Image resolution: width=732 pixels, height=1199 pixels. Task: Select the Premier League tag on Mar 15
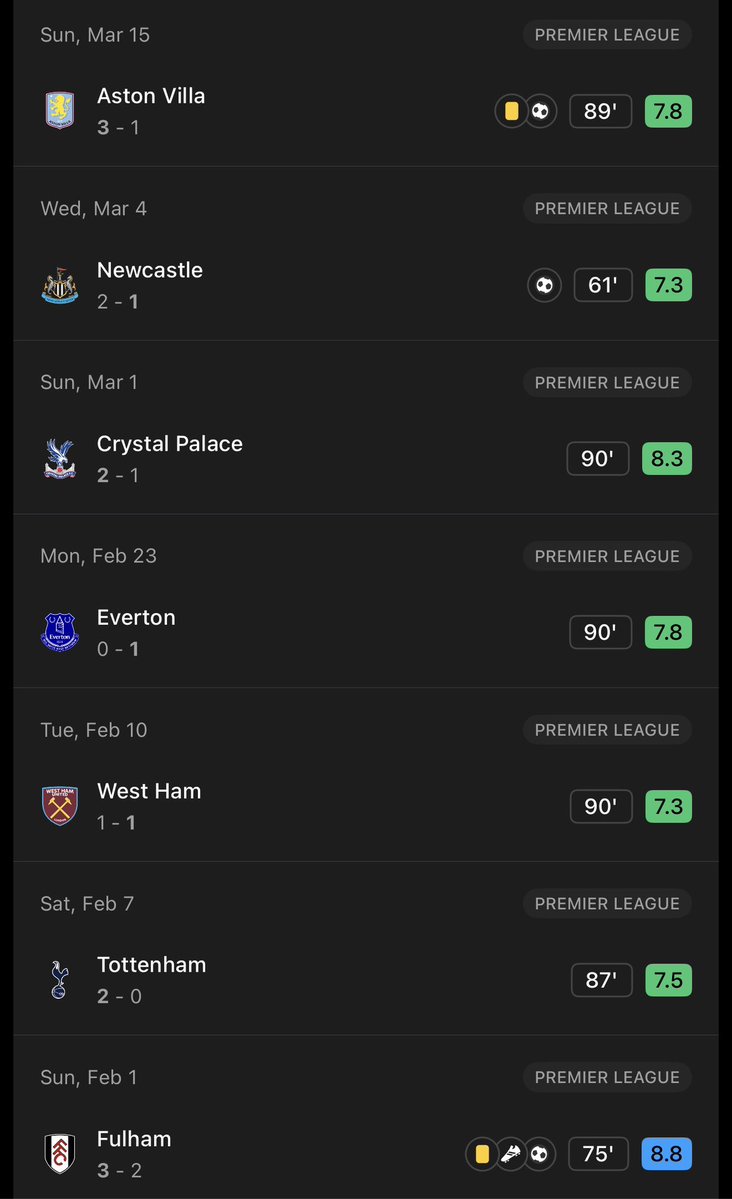[607, 34]
